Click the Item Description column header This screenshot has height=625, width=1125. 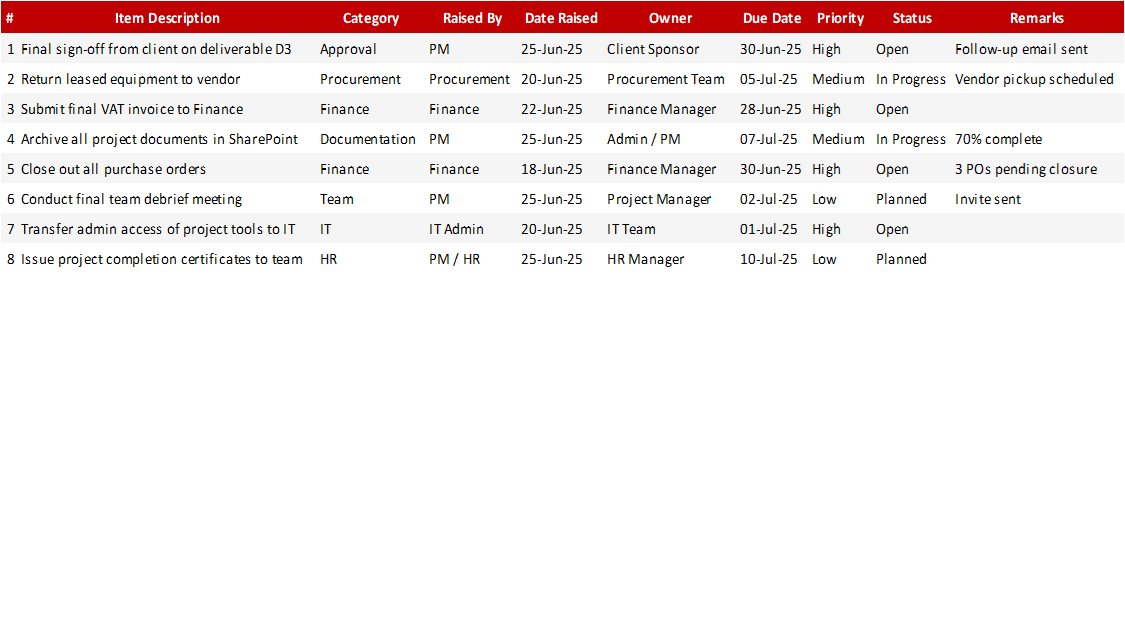pos(167,19)
